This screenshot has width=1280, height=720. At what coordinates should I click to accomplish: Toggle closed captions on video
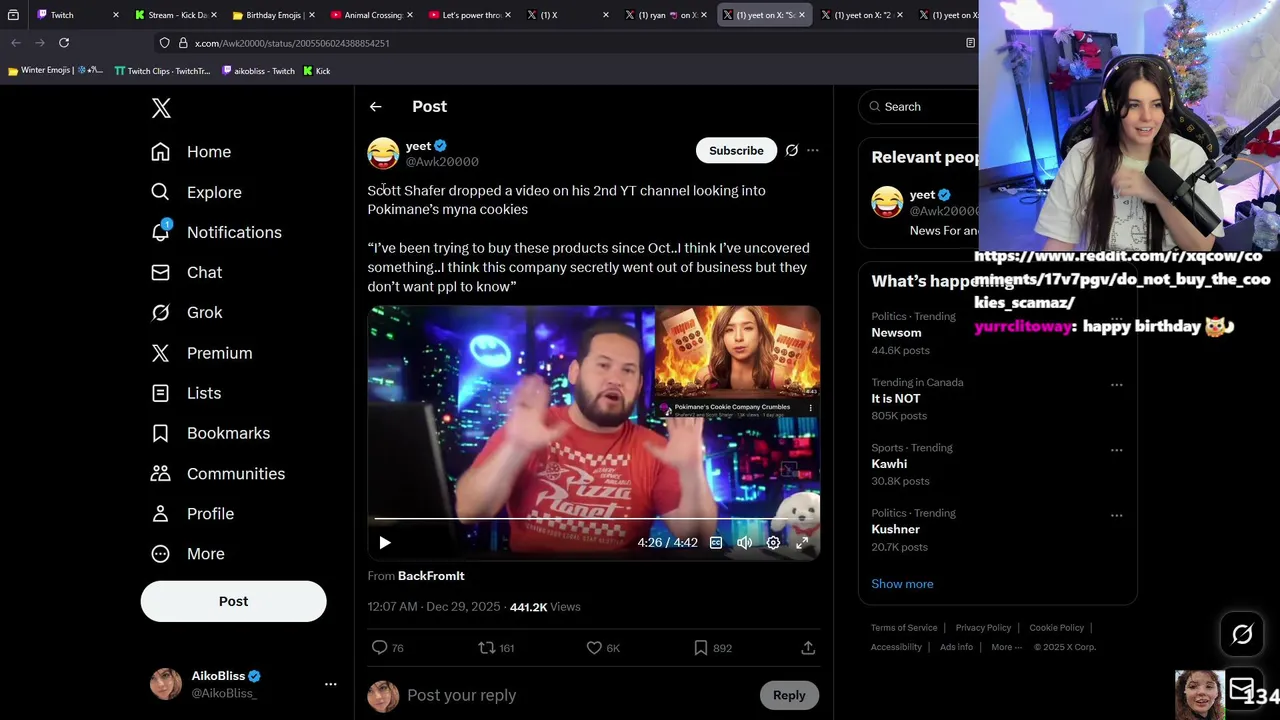coord(716,542)
